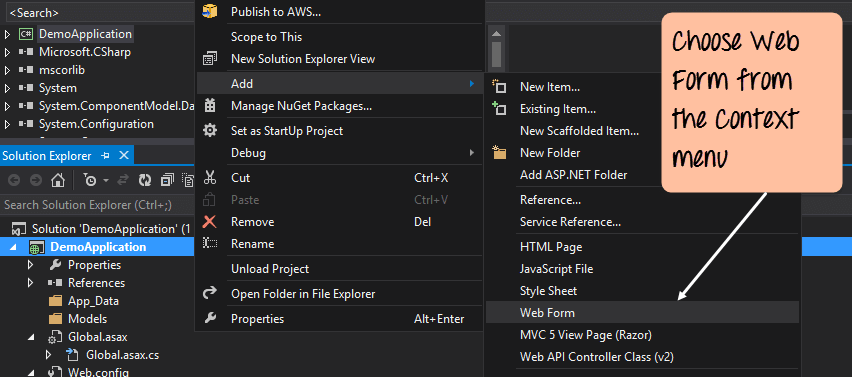Click the New Item icon in submenu
This screenshot has height=377, width=852.
pos(499,86)
